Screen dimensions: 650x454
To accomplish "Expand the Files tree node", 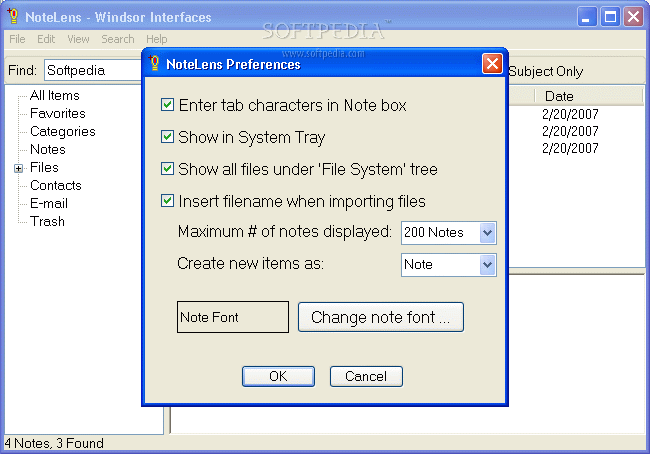I will (x=18, y=168).
